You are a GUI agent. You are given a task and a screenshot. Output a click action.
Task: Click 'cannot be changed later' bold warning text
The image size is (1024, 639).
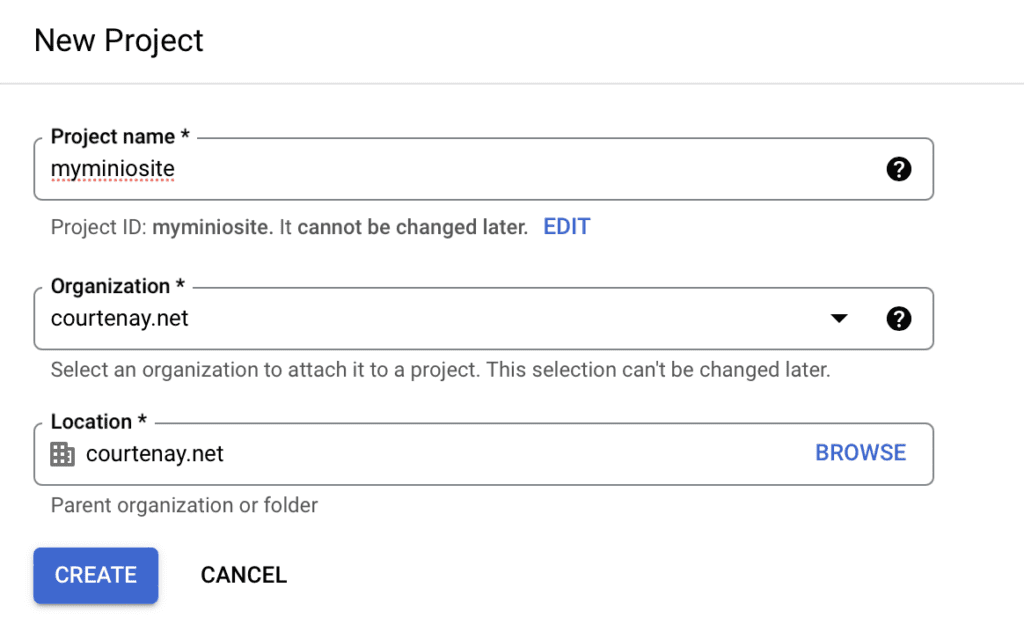[x=412, y=227]
